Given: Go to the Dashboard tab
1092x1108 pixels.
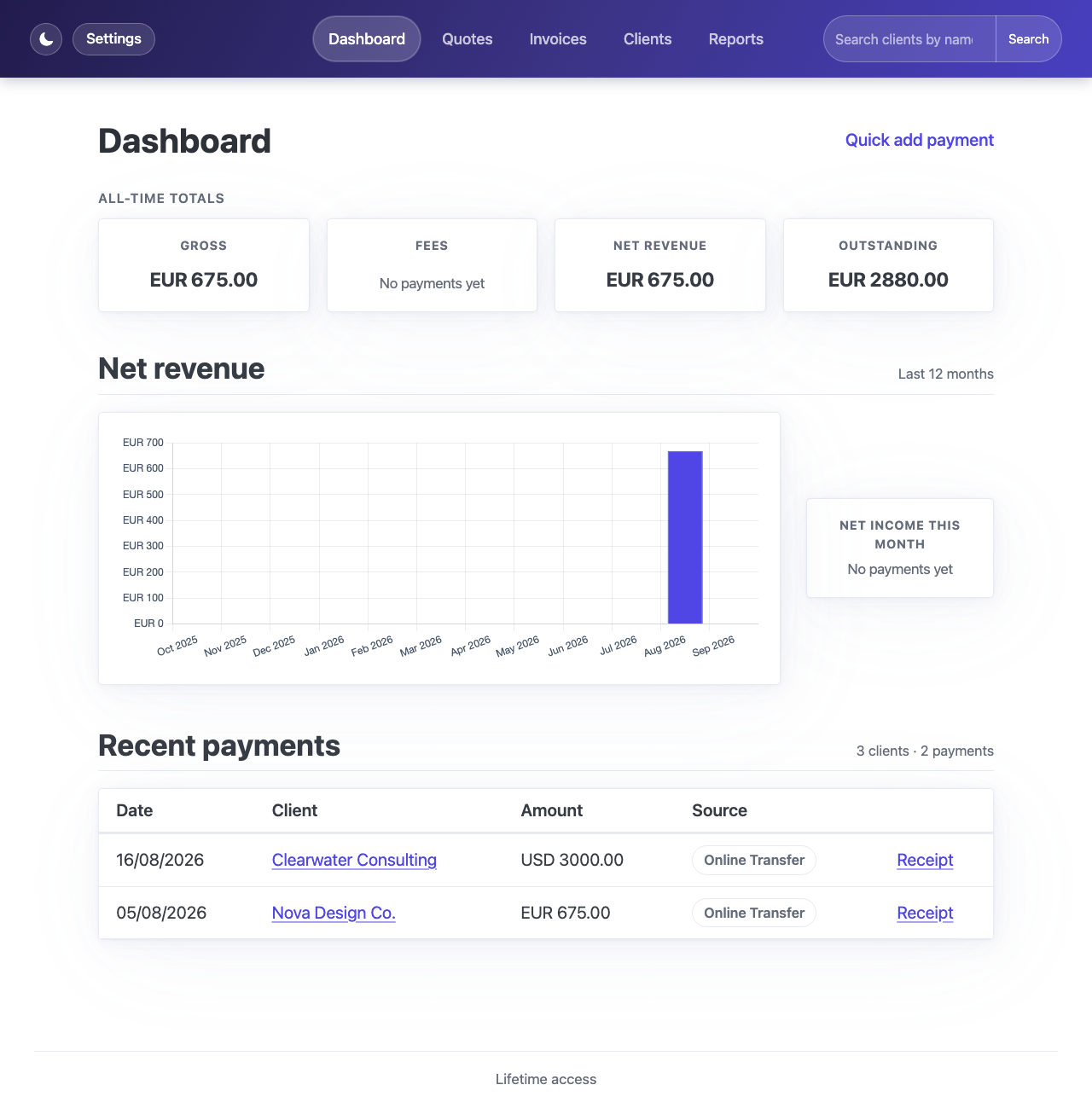Looking at the screenshot, I should [x=367, y=39].
